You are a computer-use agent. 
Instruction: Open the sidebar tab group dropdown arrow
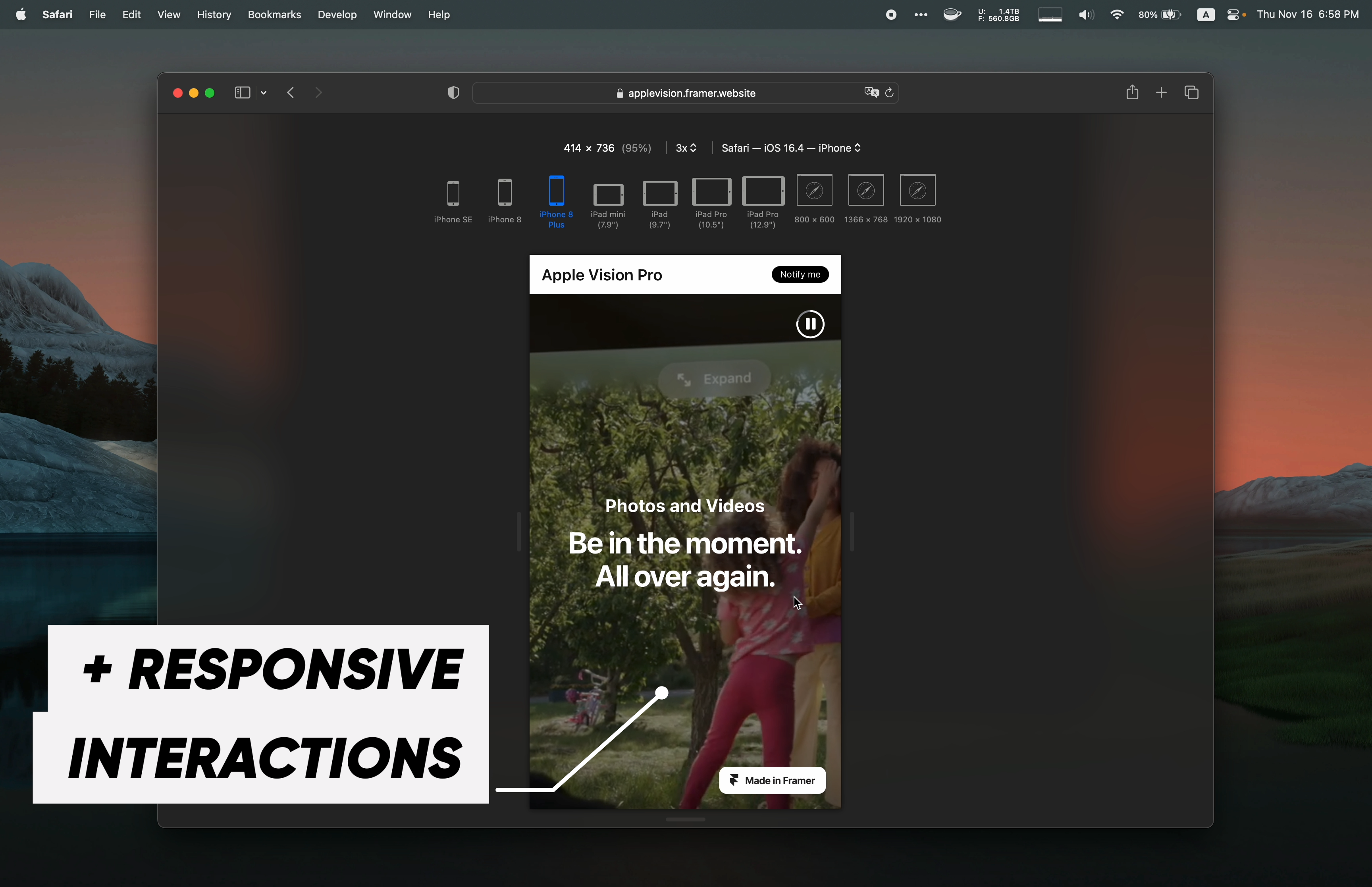click(x=264, y=93)
